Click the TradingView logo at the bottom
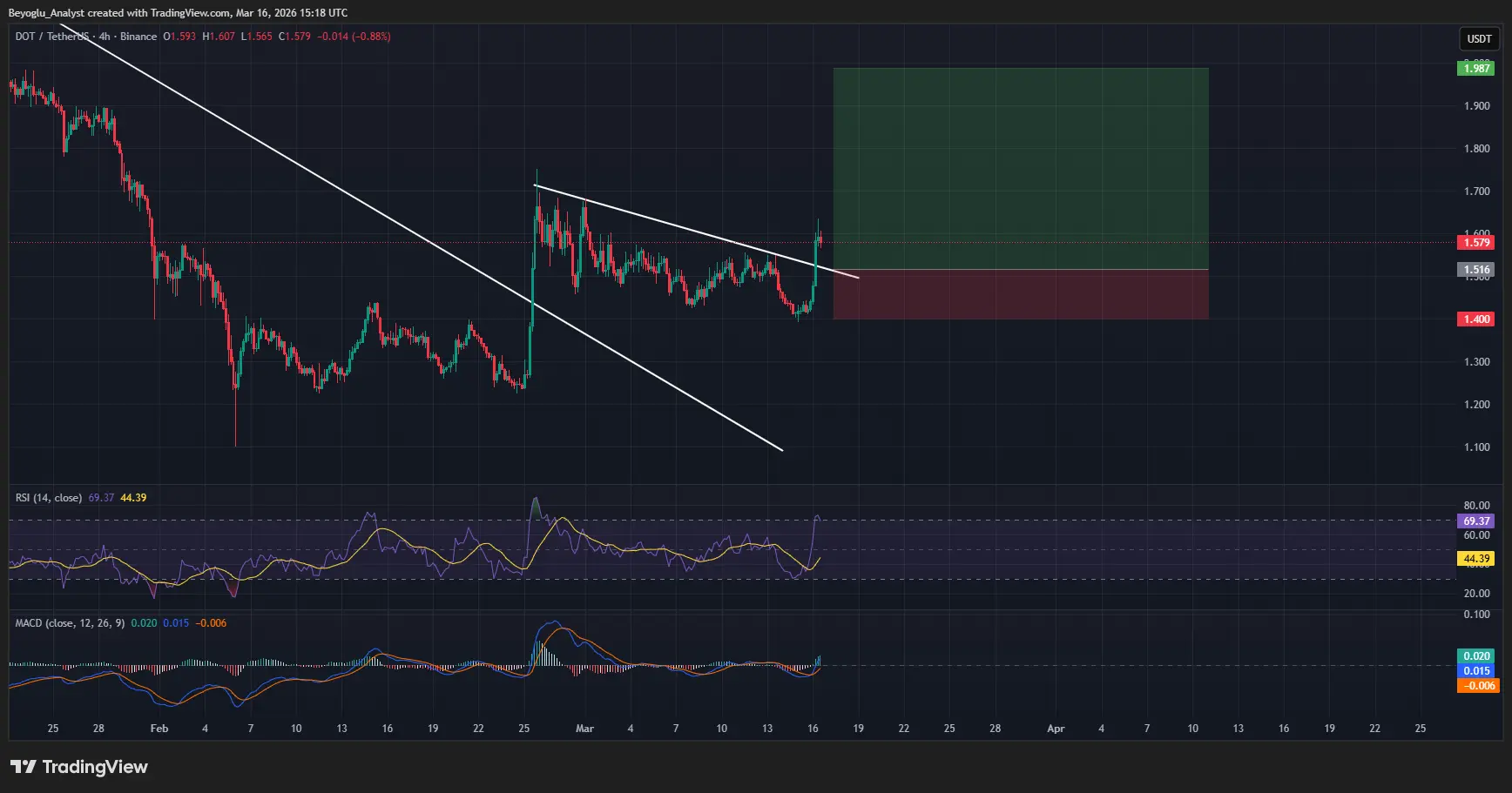The width and height of the screenshot is (1512, 793). [79, 767]
